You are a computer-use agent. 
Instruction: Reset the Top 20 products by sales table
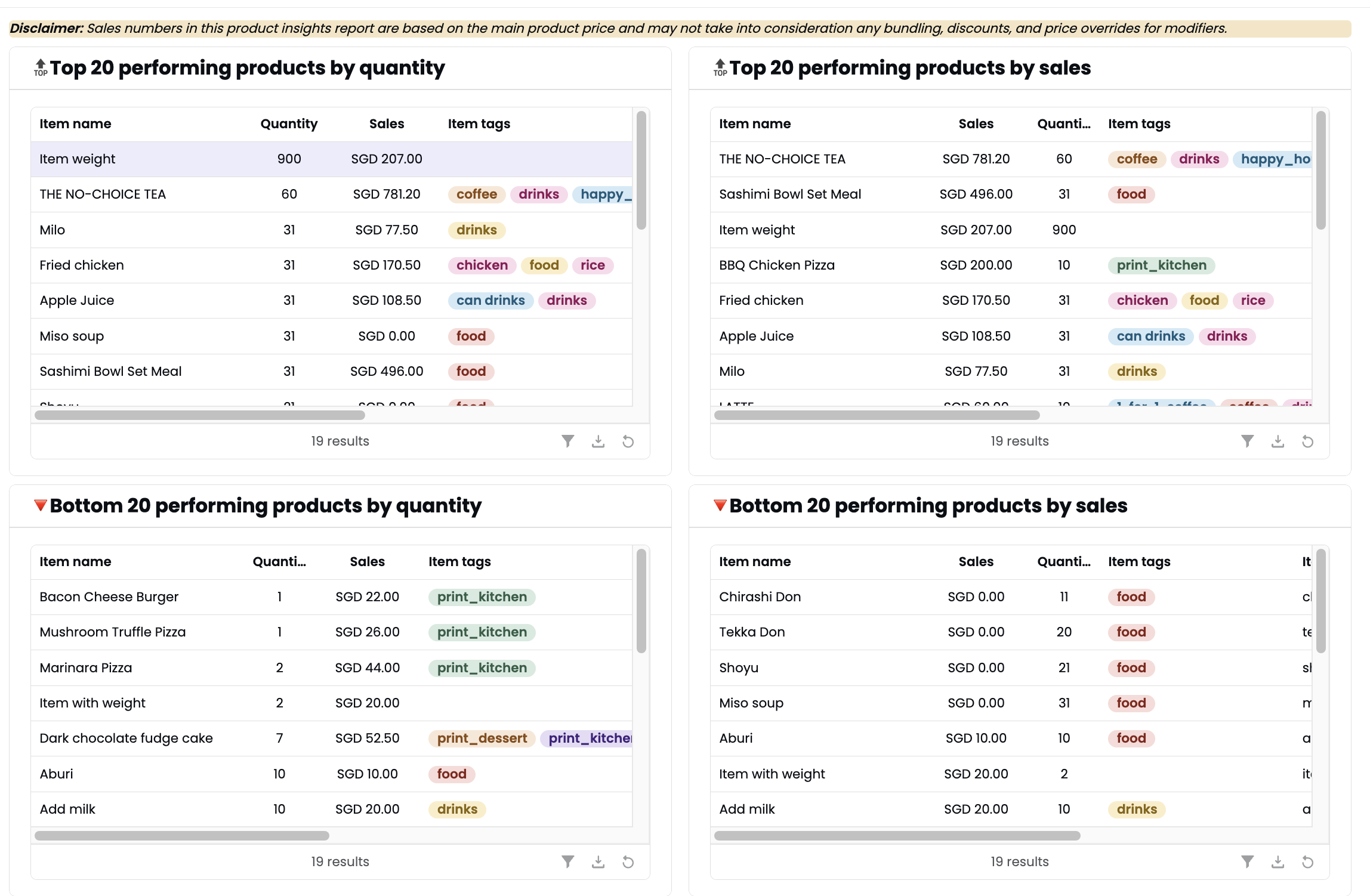[x=1307, y=441]
